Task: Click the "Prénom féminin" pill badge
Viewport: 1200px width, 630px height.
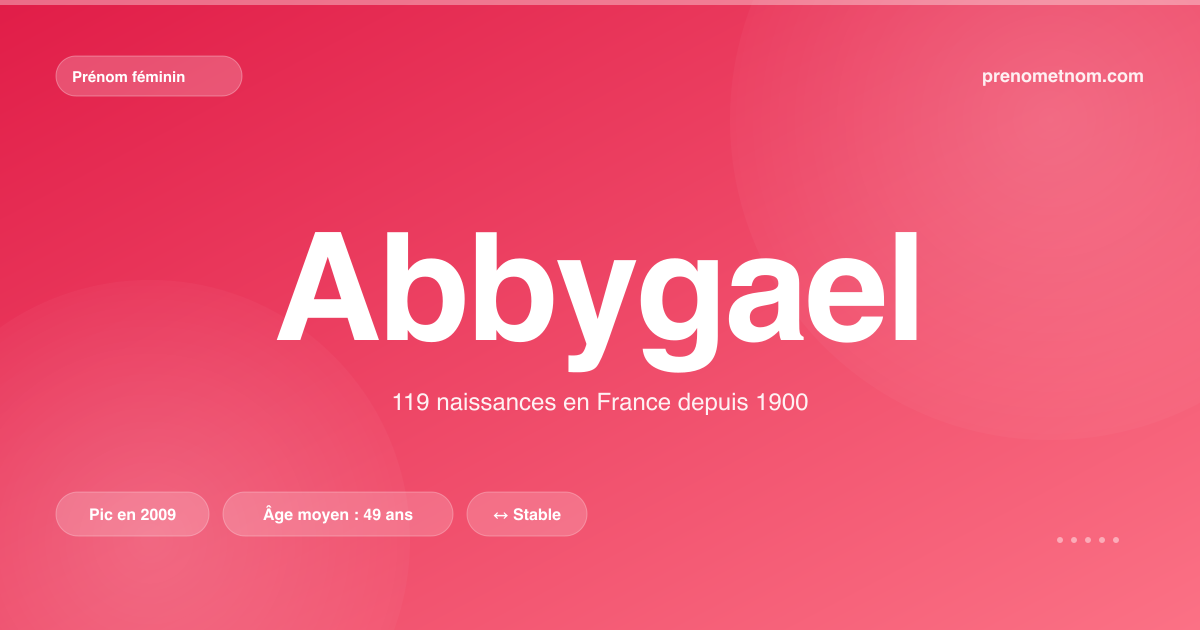Action: click(149, 76)
